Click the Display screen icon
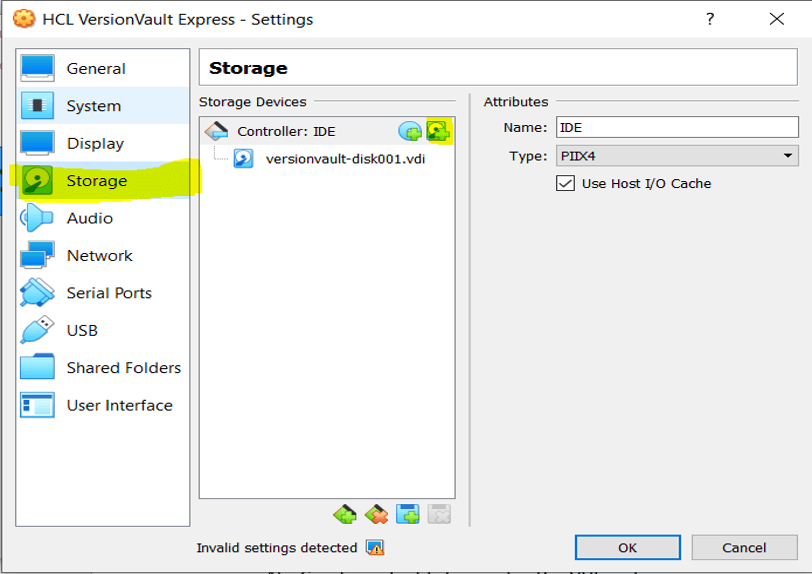 (37, 144)
